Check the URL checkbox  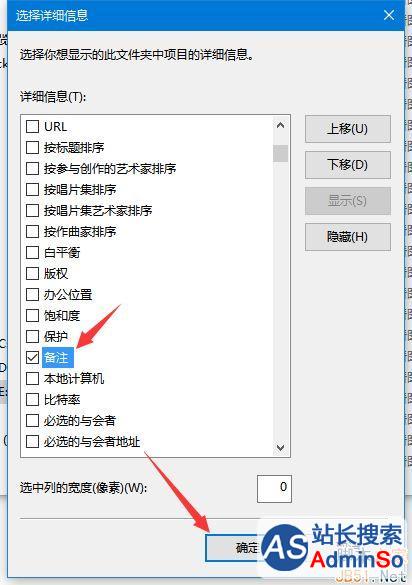click(32, 126)
